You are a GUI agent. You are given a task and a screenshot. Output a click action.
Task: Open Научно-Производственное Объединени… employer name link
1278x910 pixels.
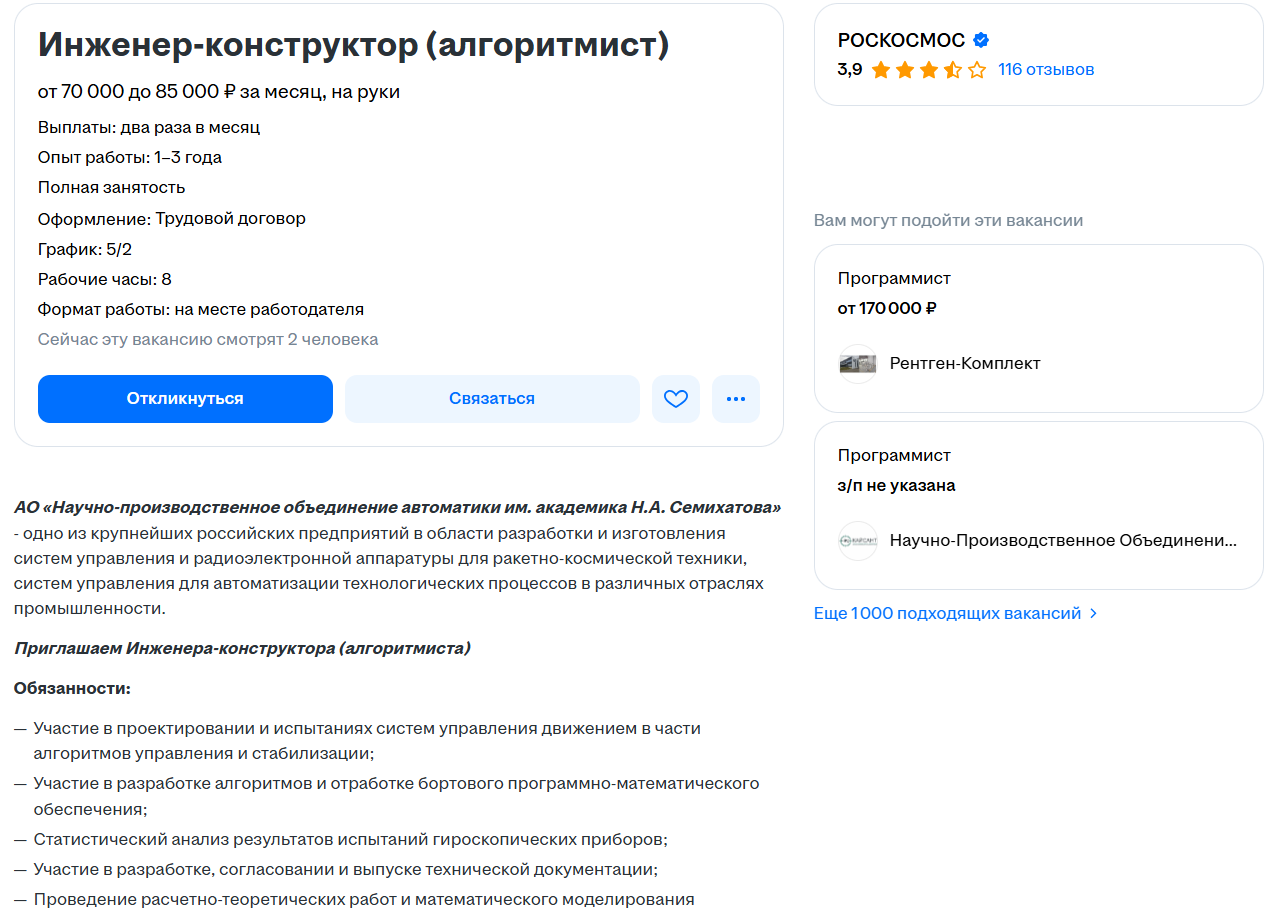point(1063,541)
